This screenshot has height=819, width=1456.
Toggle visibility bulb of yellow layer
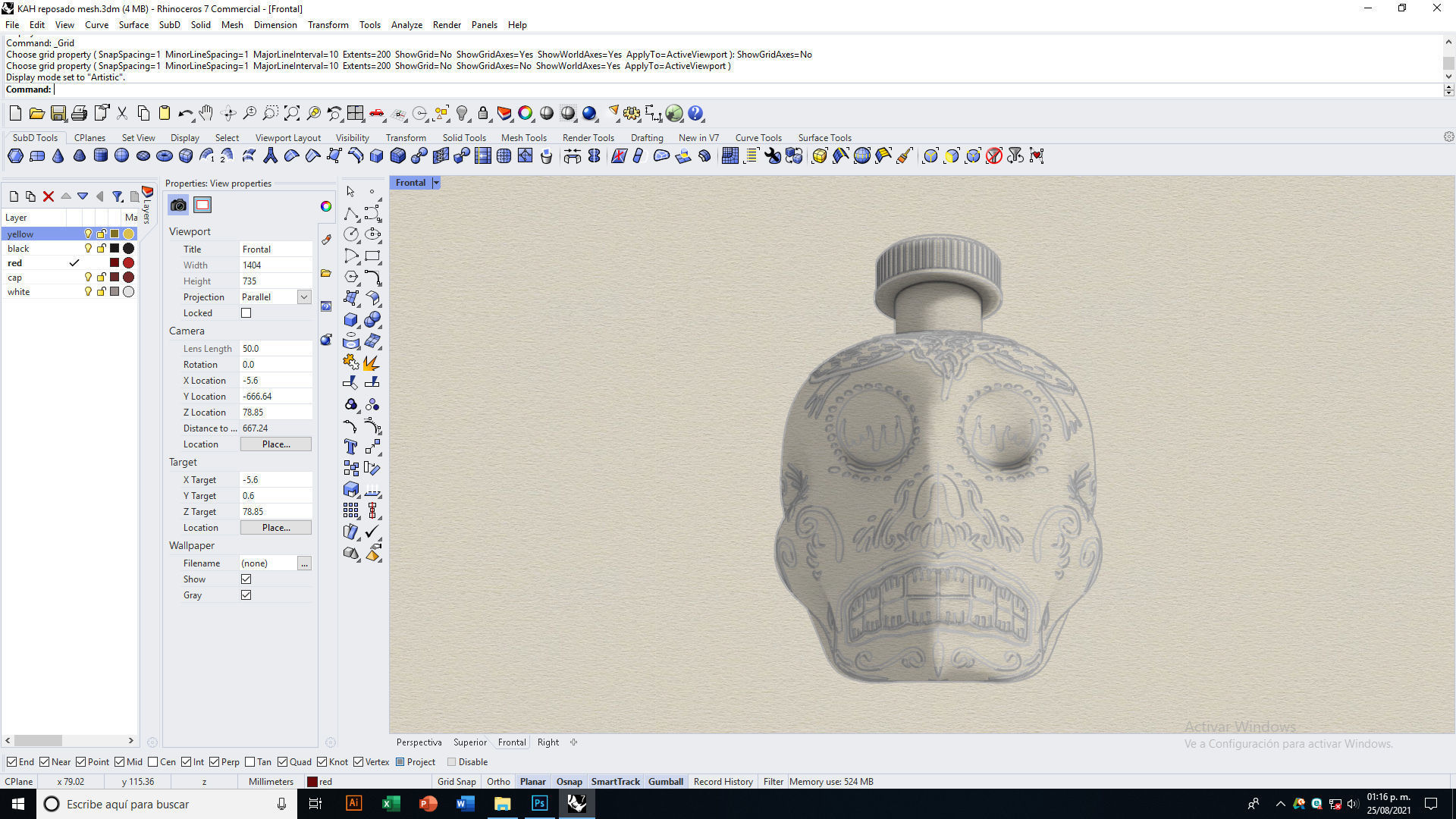click(88, 234)
